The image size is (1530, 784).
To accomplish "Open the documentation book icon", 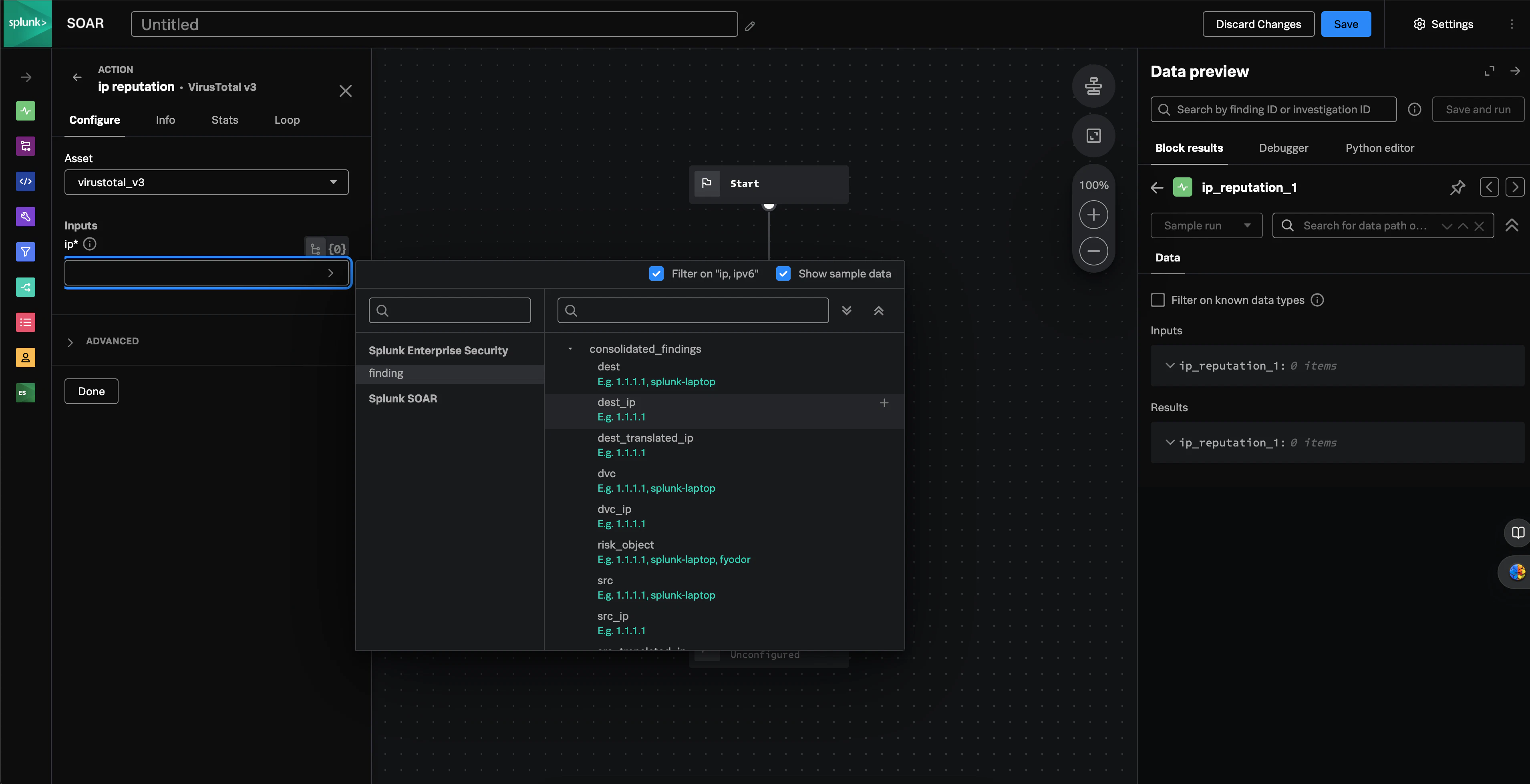I will [x=1518, y=533].
